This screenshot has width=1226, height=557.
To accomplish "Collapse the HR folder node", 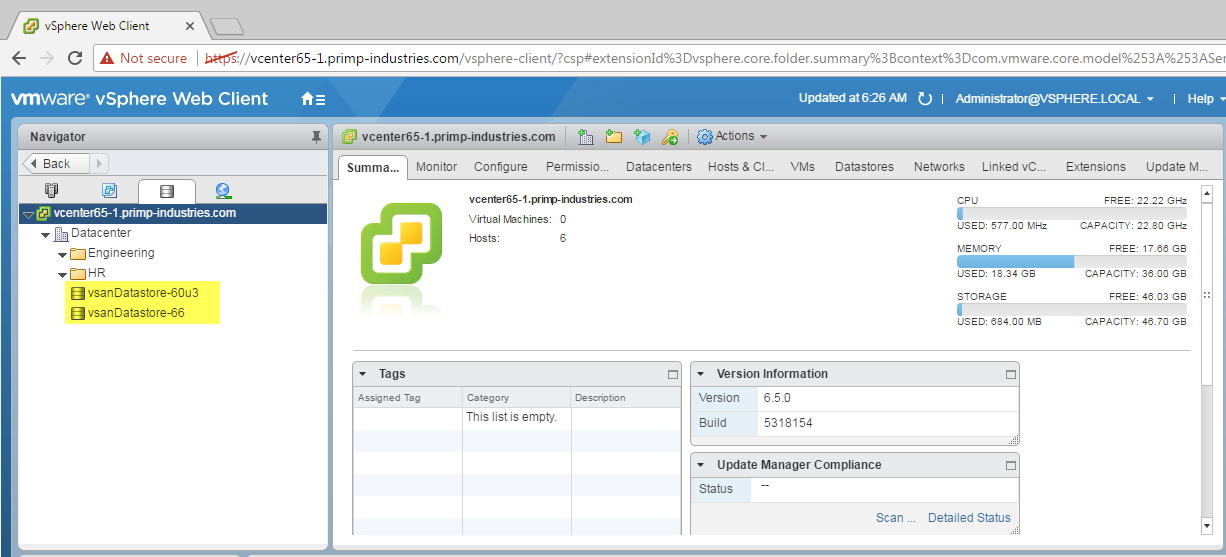I will [x=63, y=274].
